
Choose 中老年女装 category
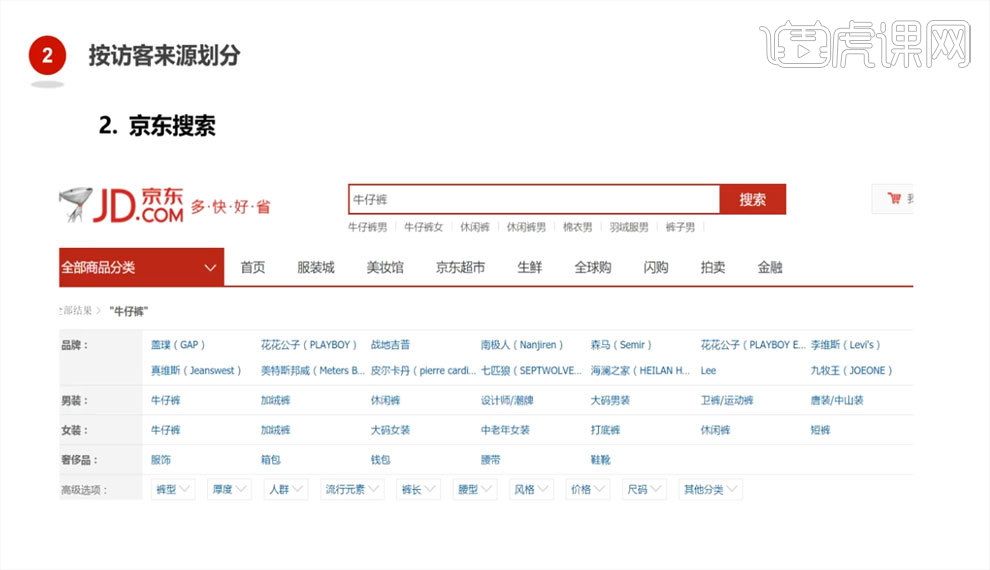click(x=505, y=430)
